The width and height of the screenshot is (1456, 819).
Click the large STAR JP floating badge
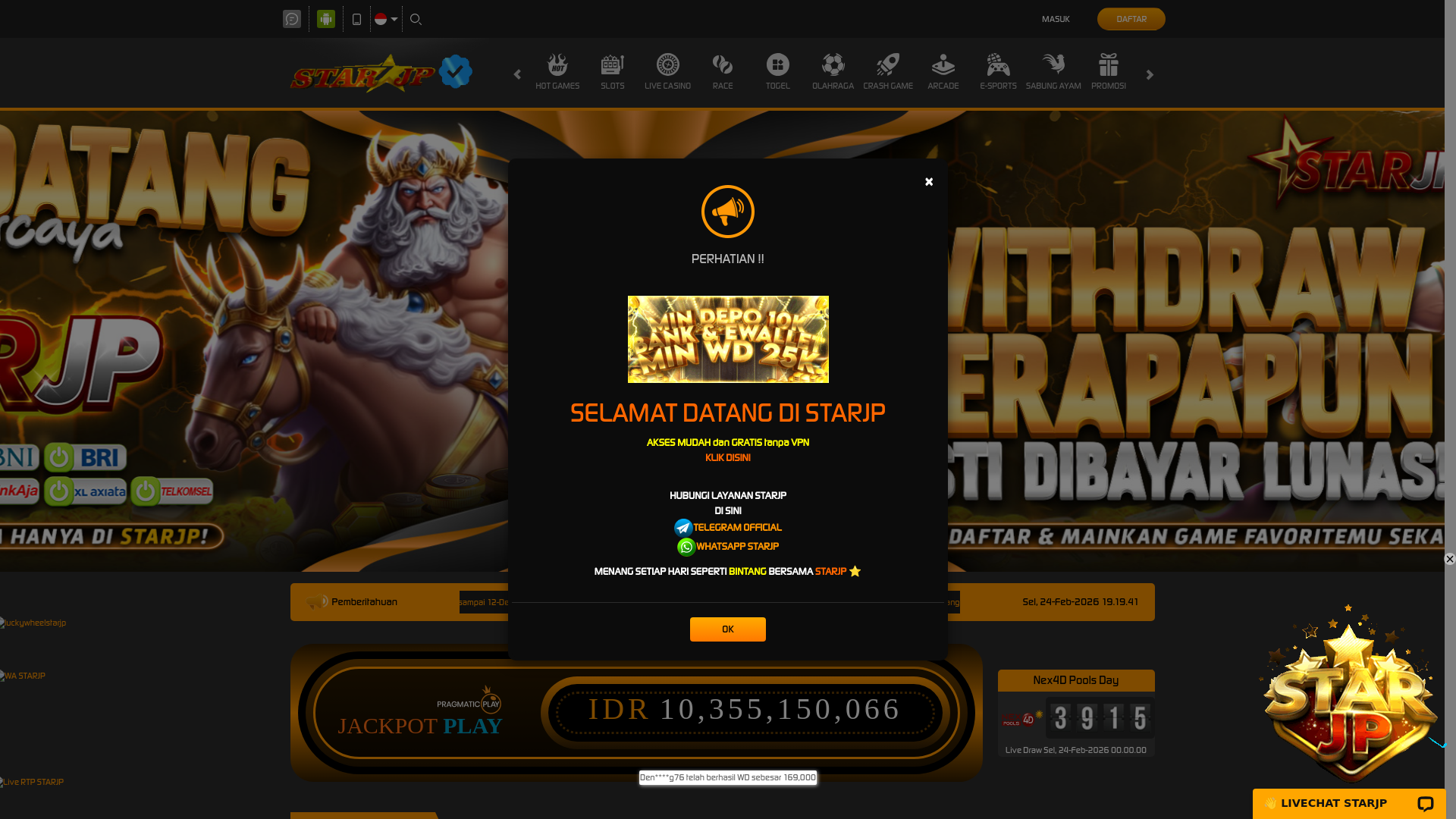1350,694
